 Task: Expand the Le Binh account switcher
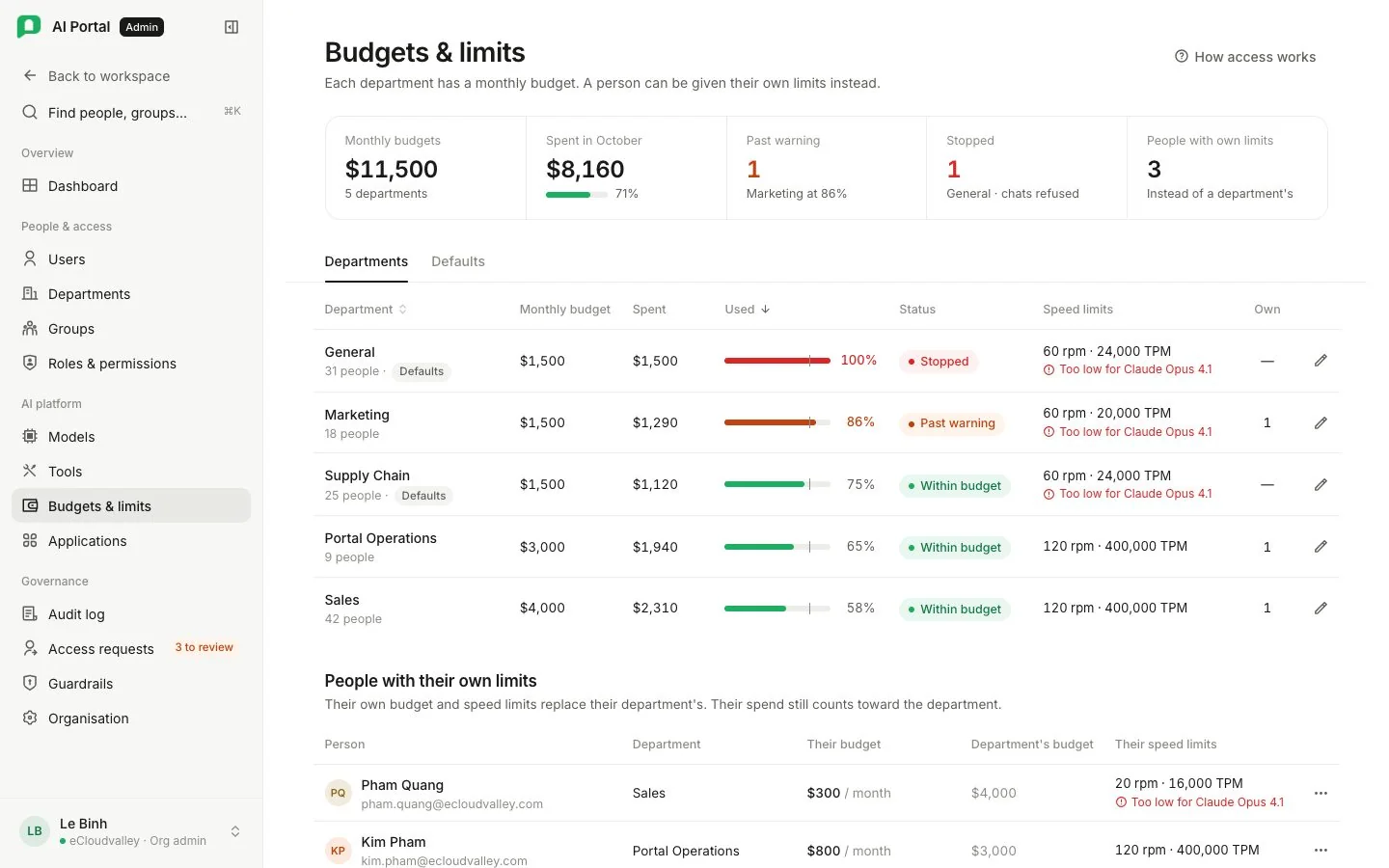click(x=235, y=831)
